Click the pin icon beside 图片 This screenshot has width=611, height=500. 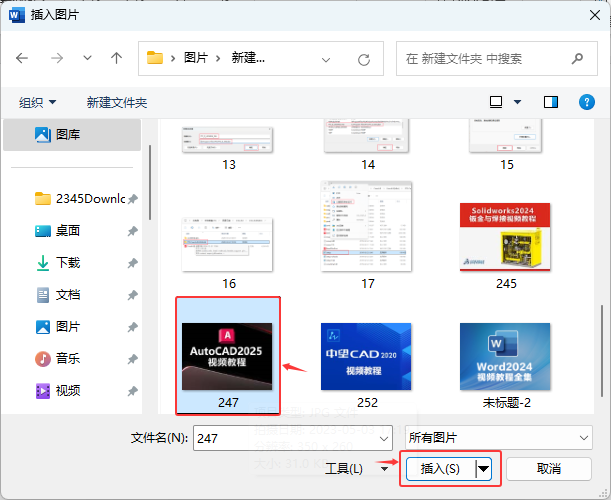tap(132, 327)
